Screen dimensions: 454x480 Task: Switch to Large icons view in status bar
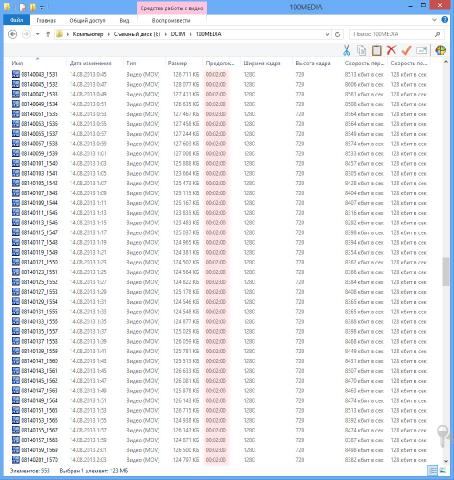pos(443,471)
